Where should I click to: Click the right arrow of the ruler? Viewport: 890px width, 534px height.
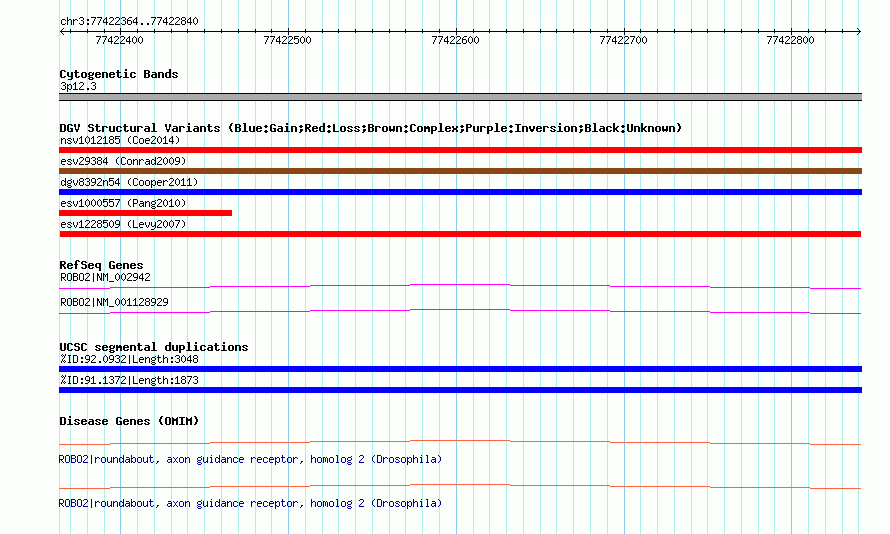[x=859, y=31]
